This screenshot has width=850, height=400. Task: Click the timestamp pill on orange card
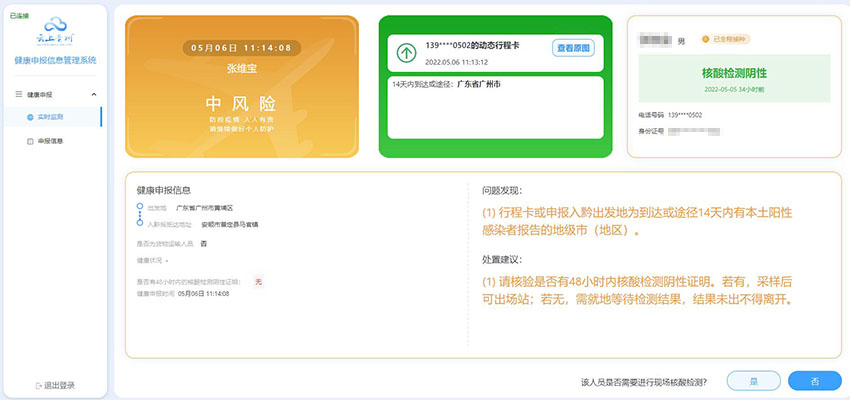241,48
